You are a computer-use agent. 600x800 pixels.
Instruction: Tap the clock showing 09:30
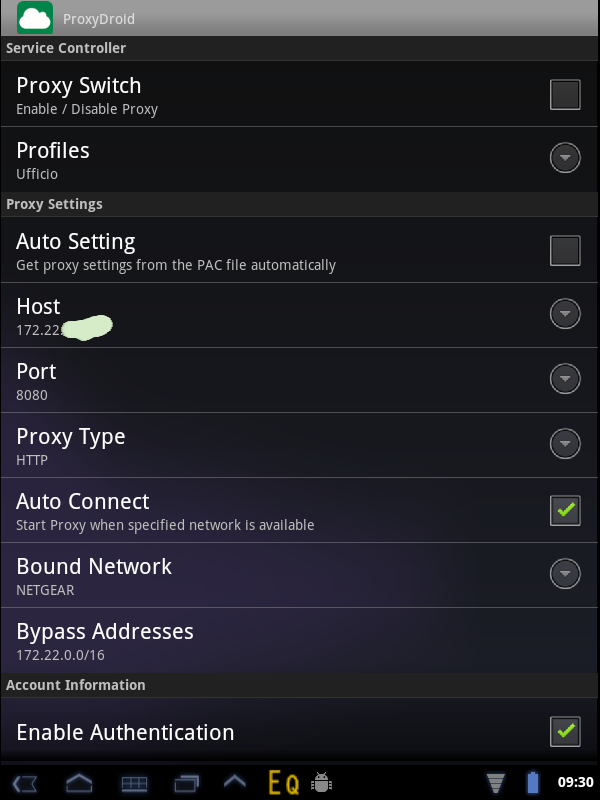[x=576, y=782]
